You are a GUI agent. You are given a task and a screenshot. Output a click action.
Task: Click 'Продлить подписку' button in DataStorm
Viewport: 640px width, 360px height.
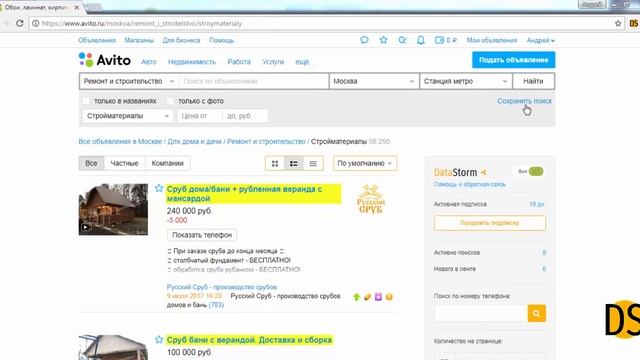tap(490, 223)
